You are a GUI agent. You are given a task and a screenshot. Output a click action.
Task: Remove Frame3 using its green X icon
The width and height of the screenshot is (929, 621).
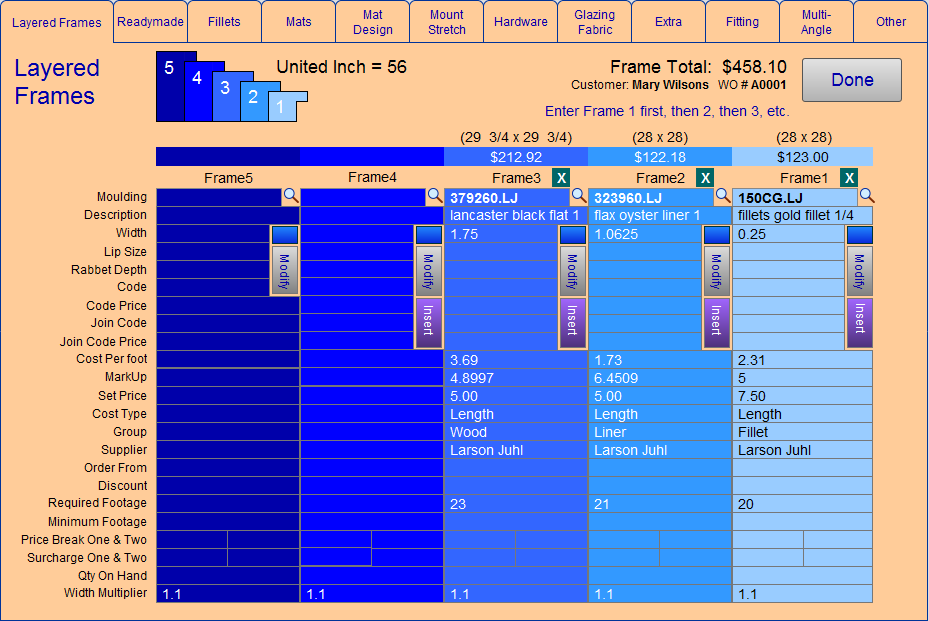pyautogui.click(x=561, y=178)
